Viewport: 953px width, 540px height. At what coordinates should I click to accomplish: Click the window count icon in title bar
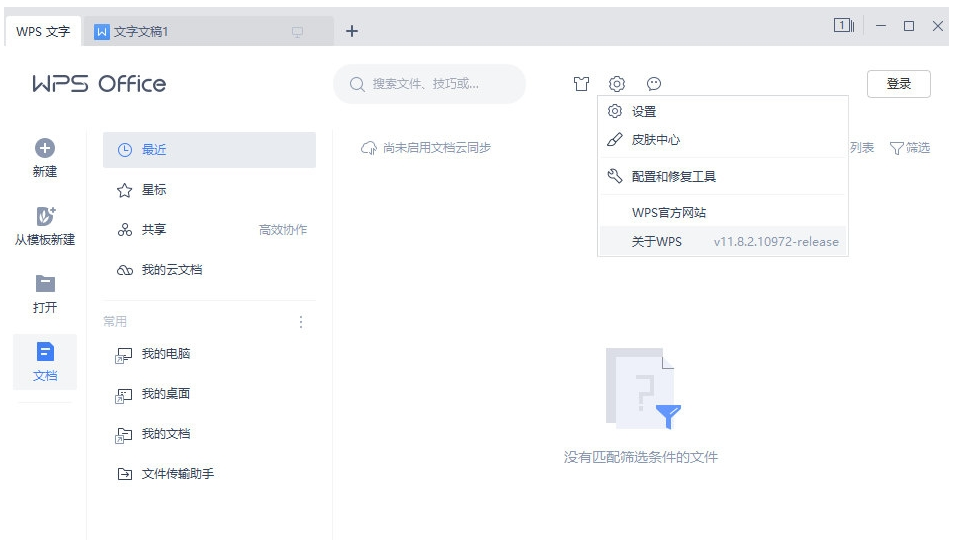pos(844,26)
